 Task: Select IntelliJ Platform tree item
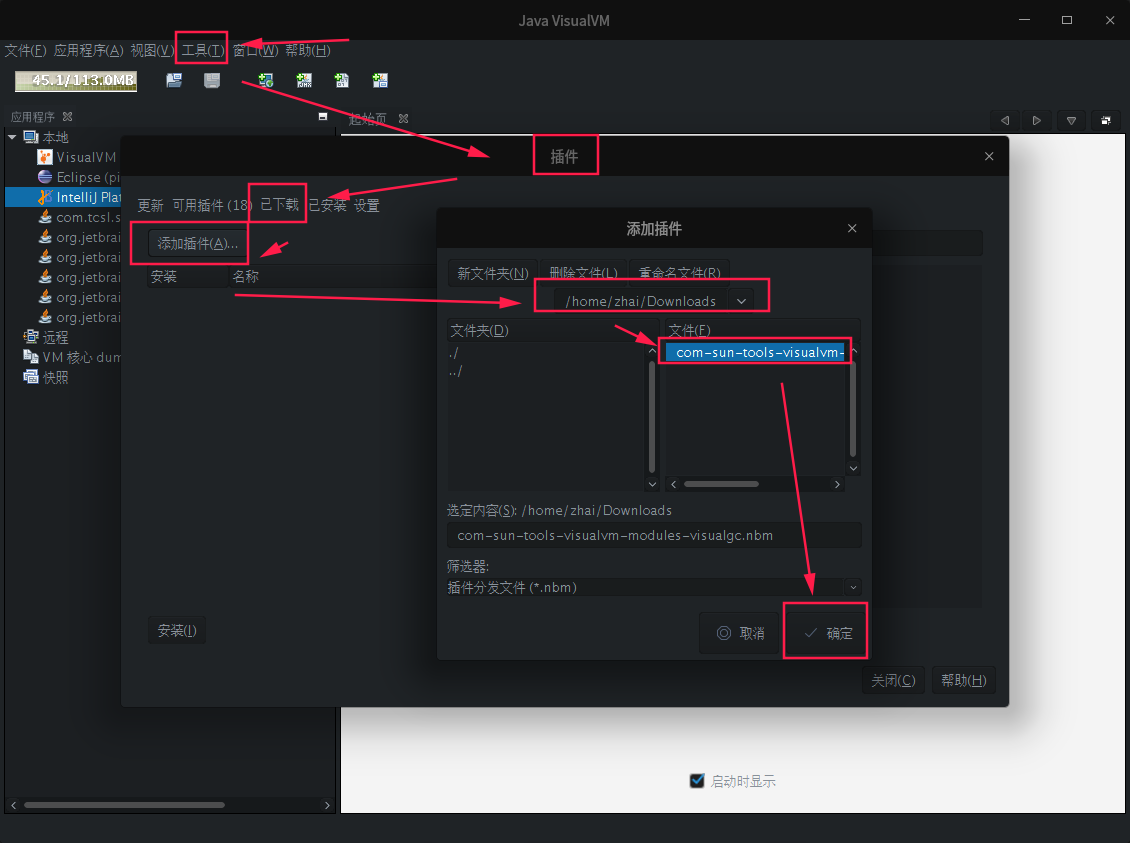63,197
